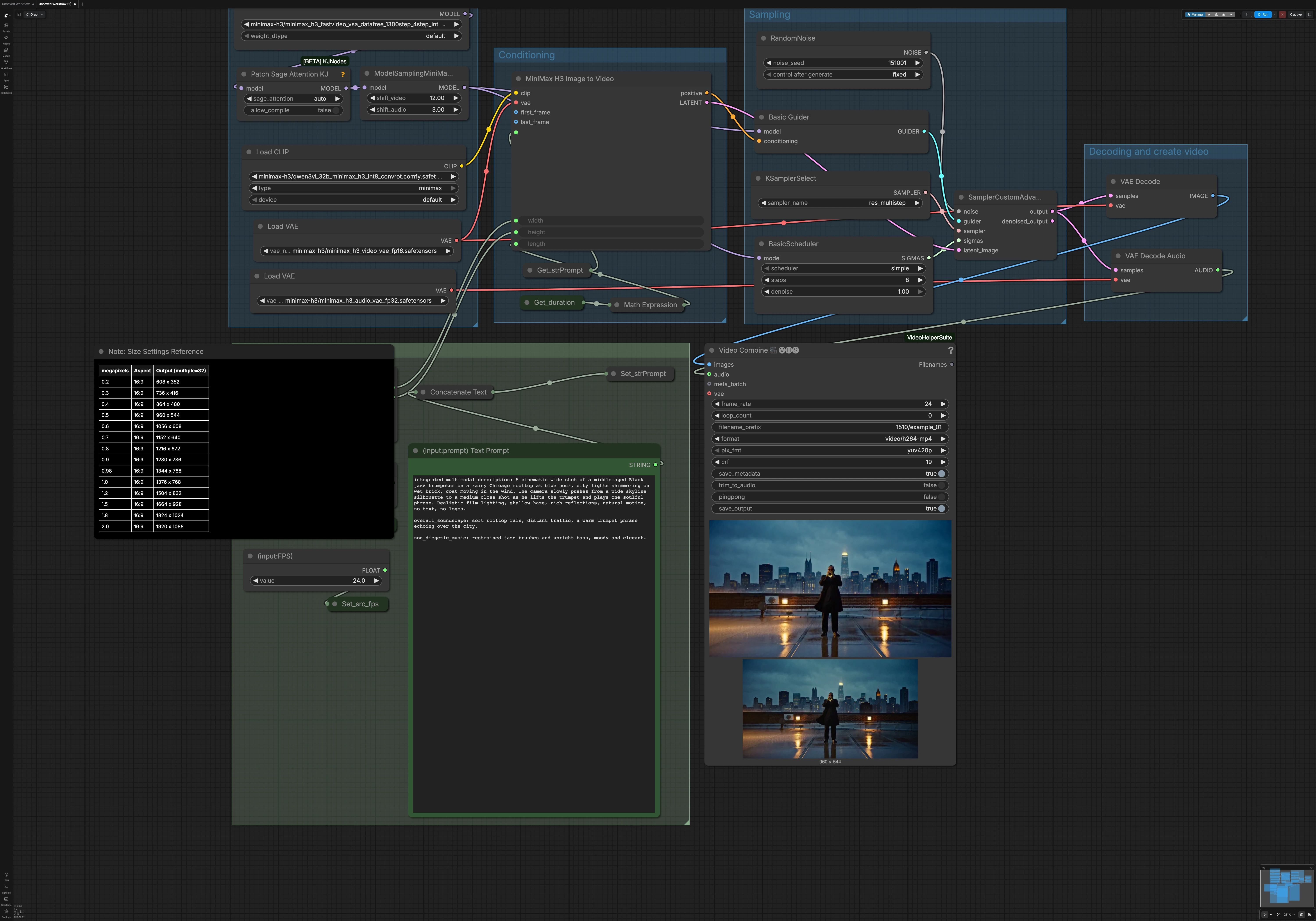Viewport: 1316px width, 921px height.
Task: Click the filename_prefix field 1510/example_01
Action: pos(830,427)
